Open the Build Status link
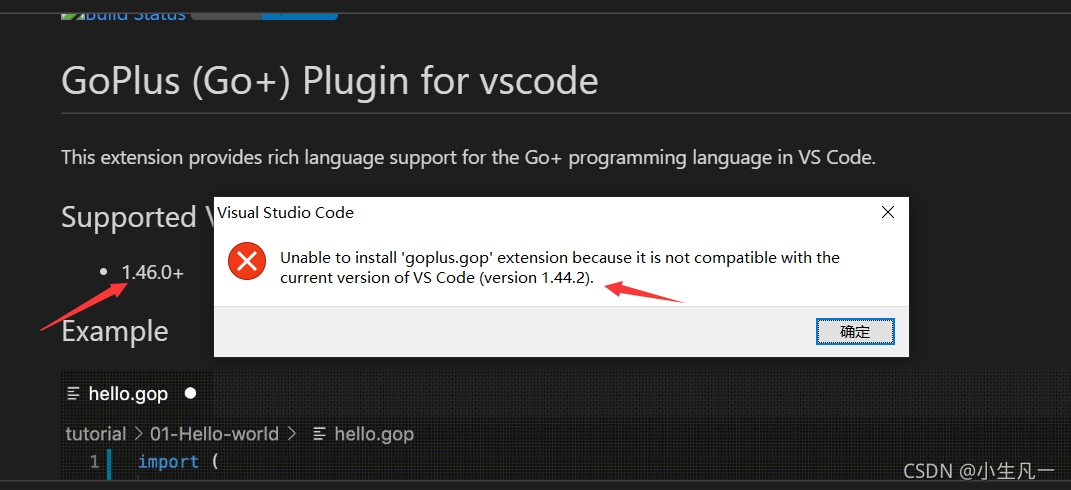Image resolution: width=1071 pixels, height=490 pixels. [x=135, y=14]
